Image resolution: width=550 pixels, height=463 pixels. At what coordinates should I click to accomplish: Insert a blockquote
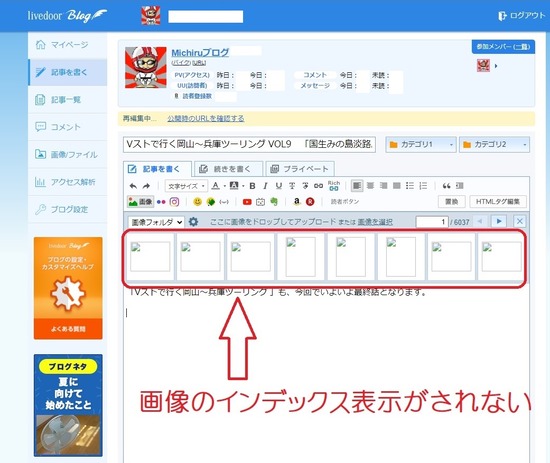(446, 186)
